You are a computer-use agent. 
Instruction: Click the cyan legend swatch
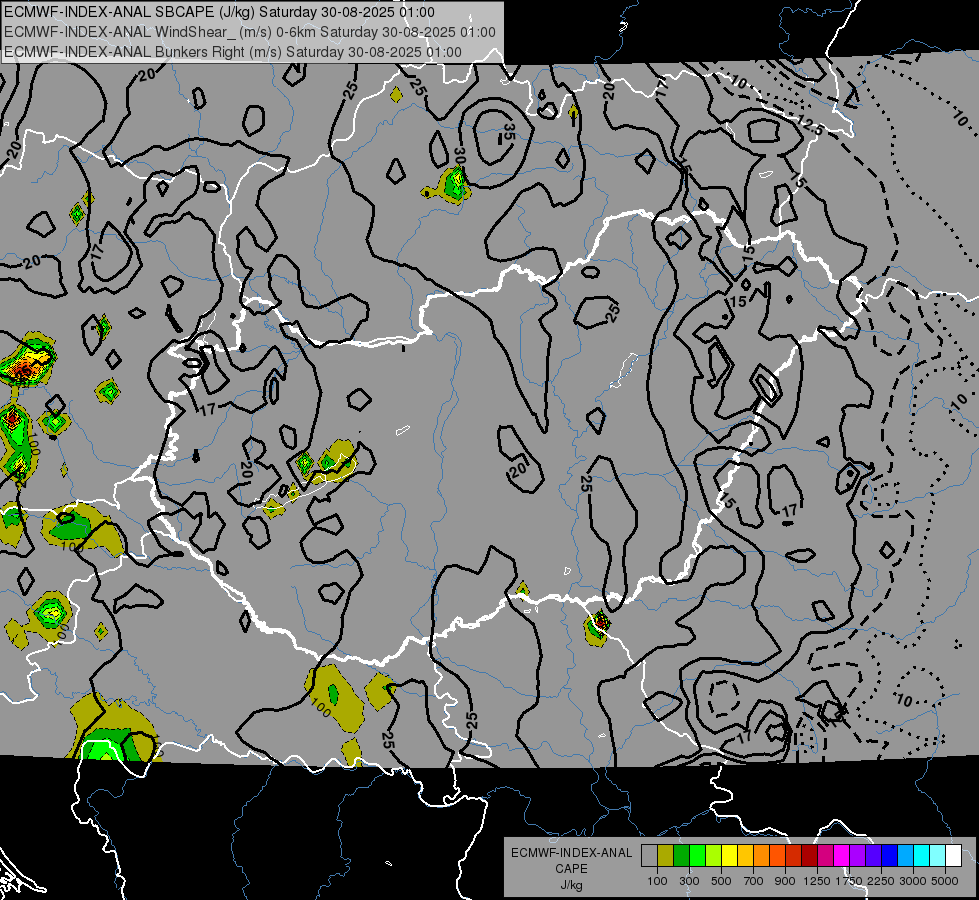(x=922, y=856)
